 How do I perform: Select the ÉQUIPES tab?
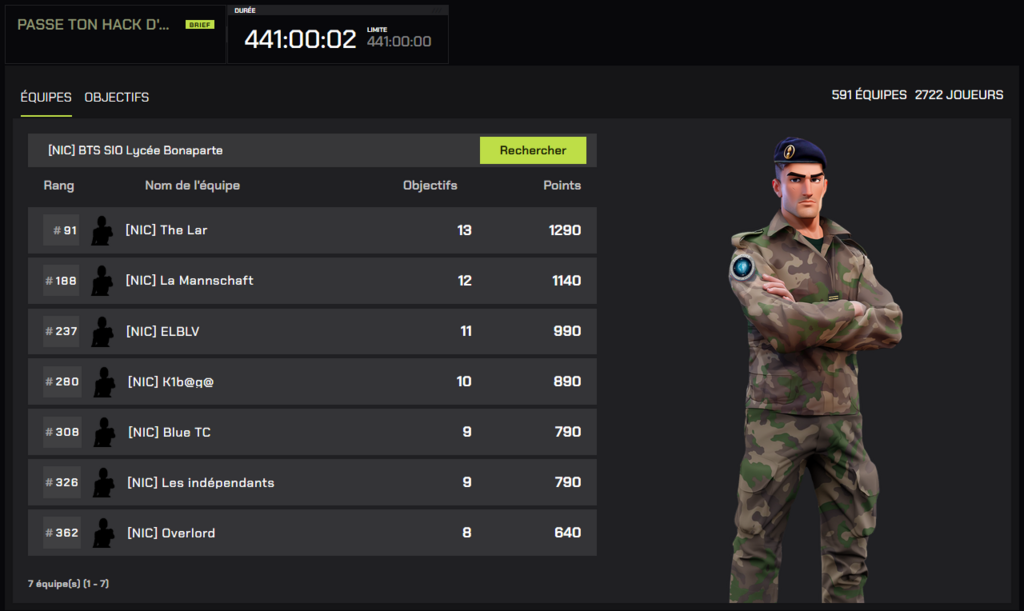coord(46,97)
